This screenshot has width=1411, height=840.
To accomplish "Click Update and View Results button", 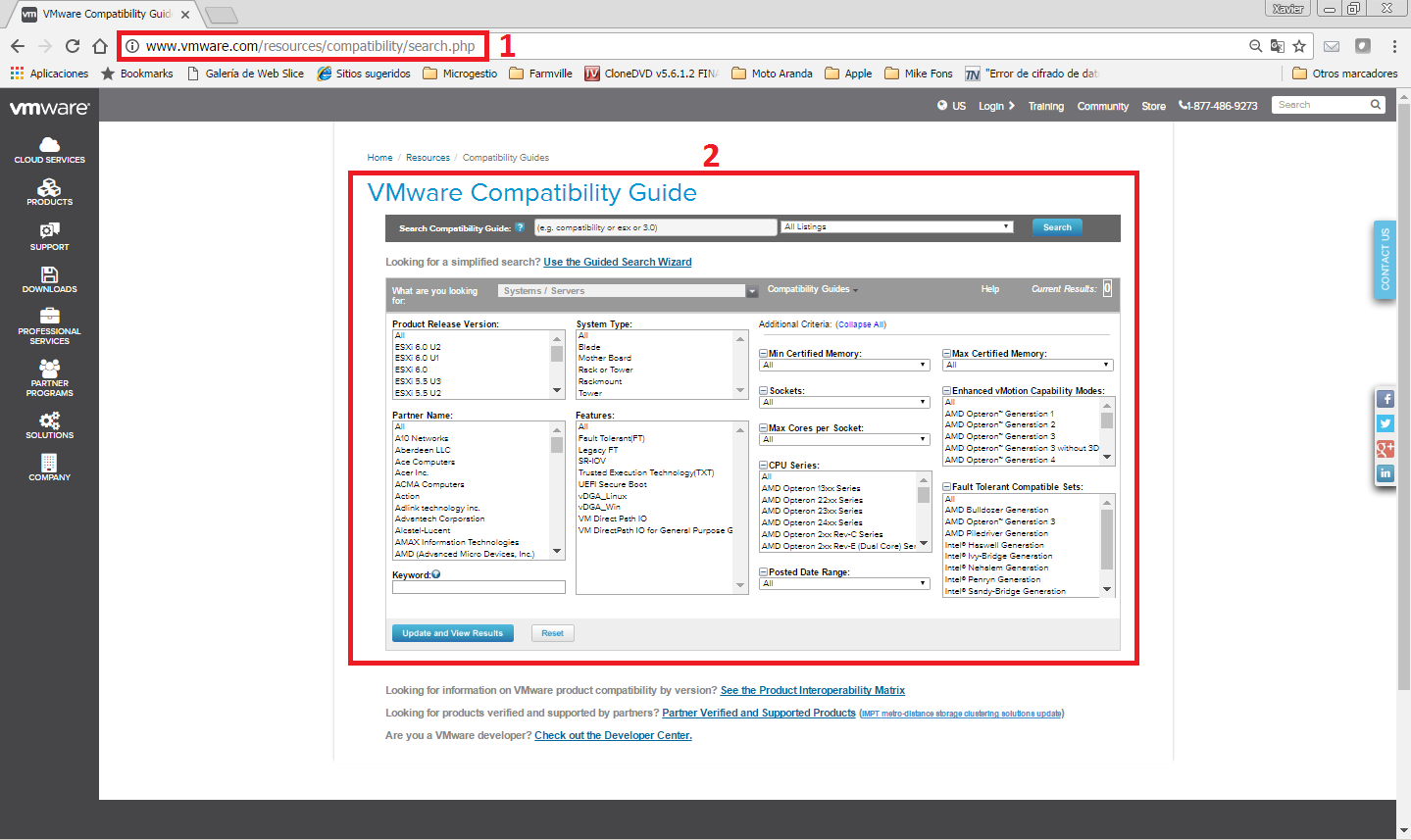I will pos(453,633).
